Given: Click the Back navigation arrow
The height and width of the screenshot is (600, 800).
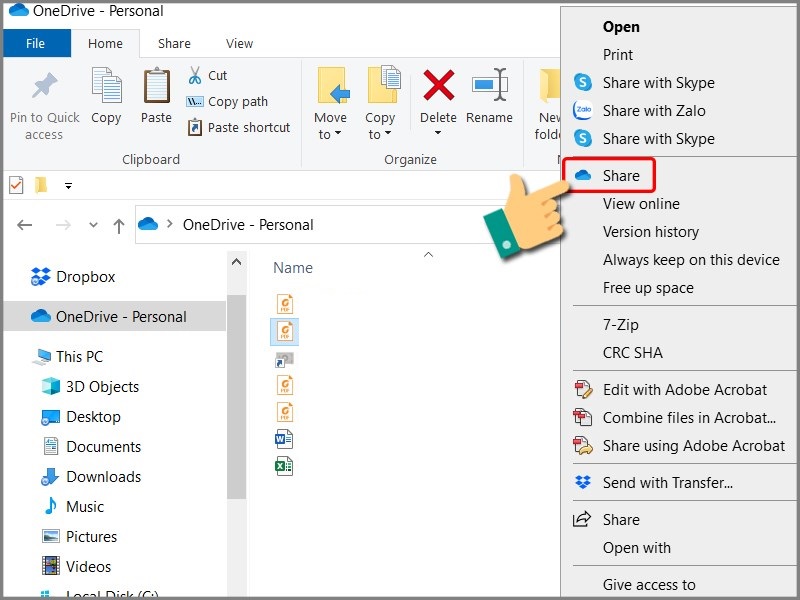Looking at the screenshot, I should [x=24, y=224].
